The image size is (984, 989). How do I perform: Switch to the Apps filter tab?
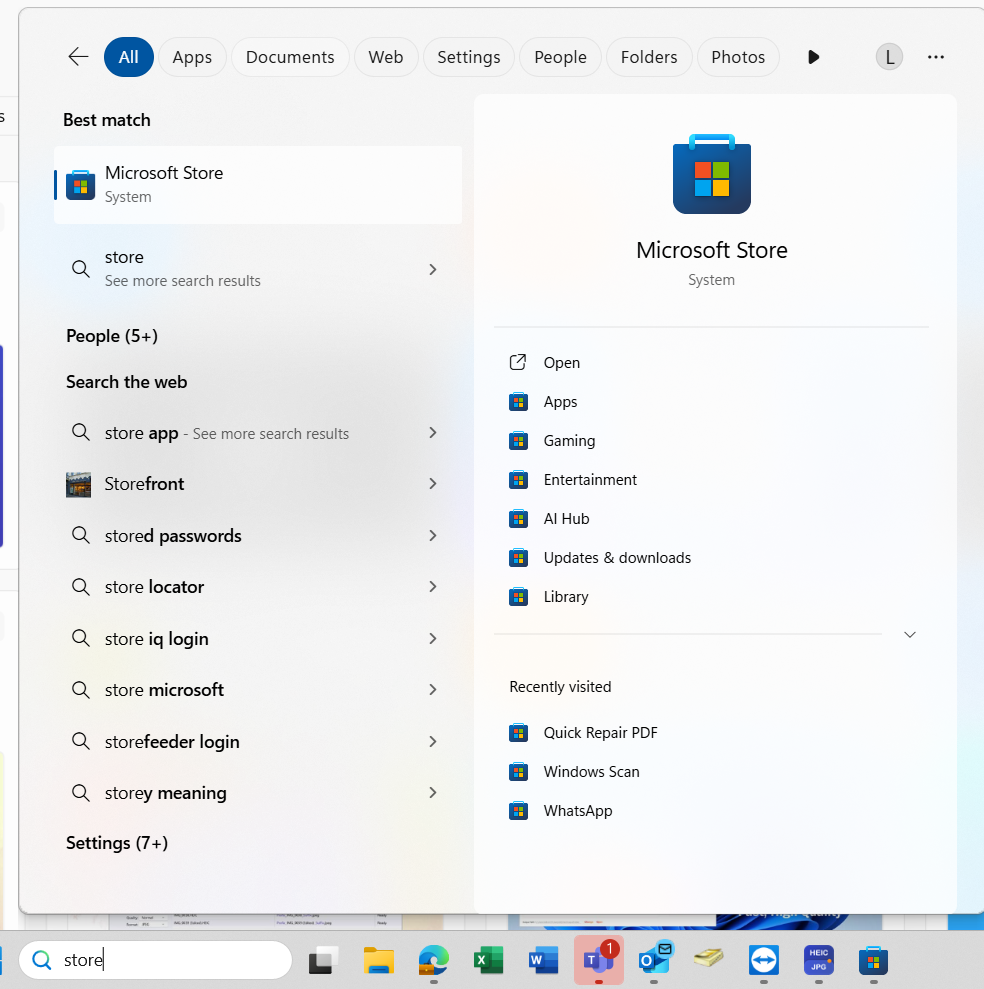pyautogui.click(x=192, y=57)
